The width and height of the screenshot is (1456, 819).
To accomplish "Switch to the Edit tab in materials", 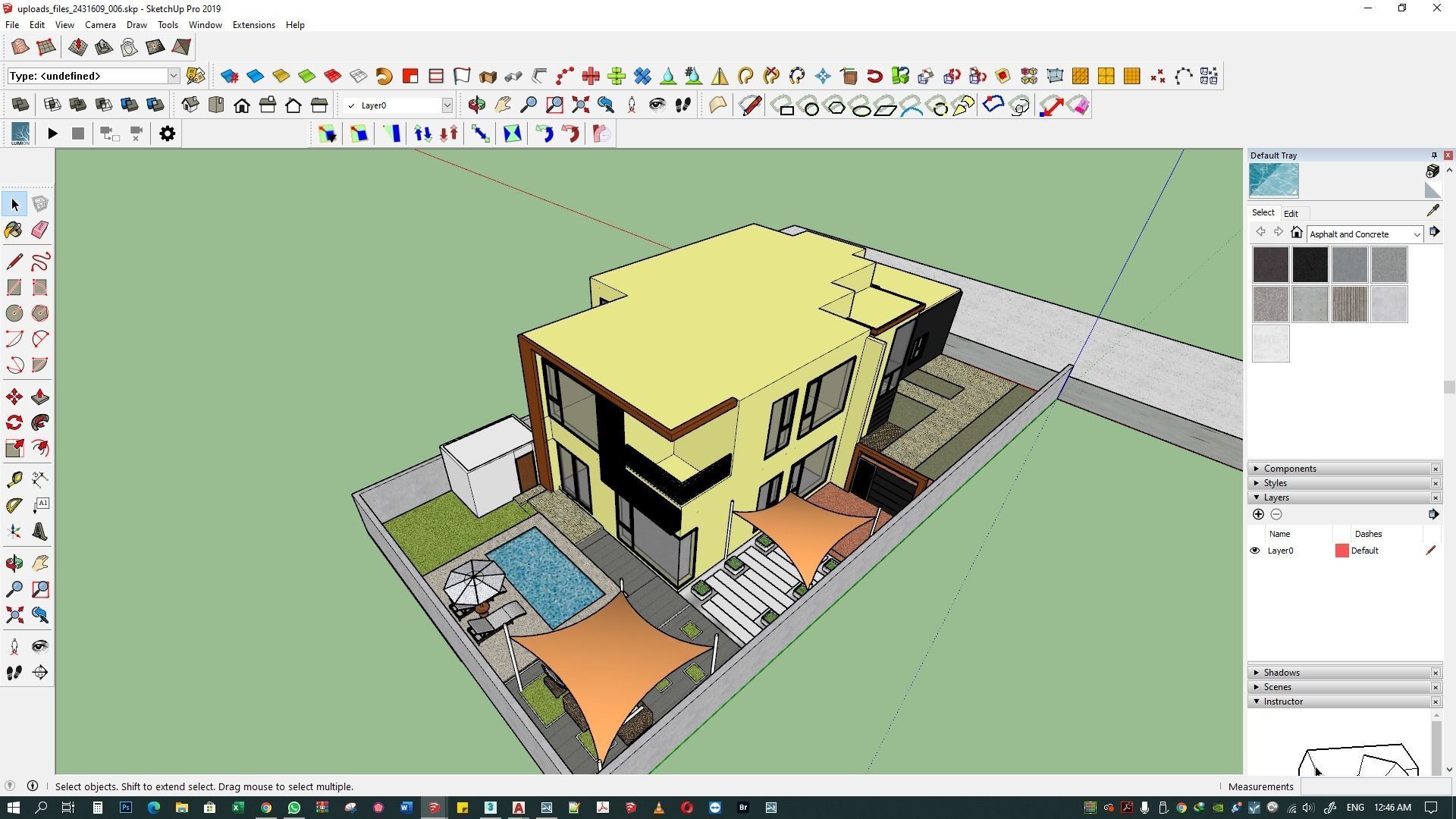I will click(x=1291, y=214).
